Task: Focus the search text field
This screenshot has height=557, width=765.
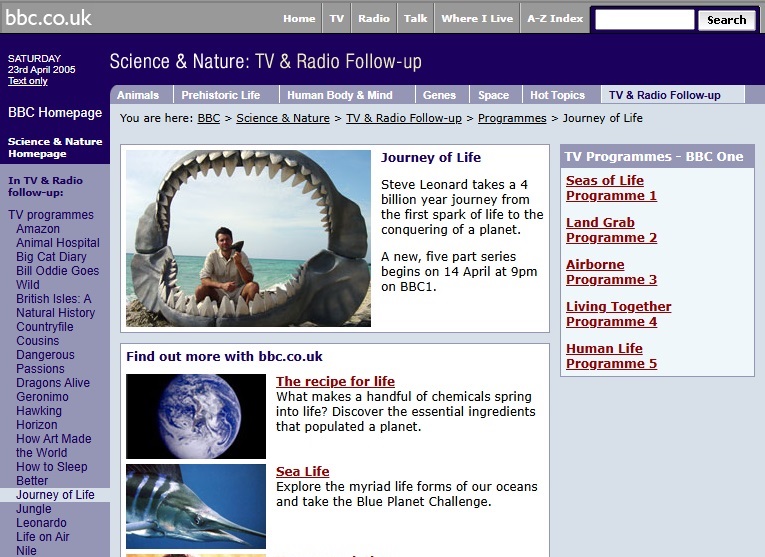Action: 644,20
